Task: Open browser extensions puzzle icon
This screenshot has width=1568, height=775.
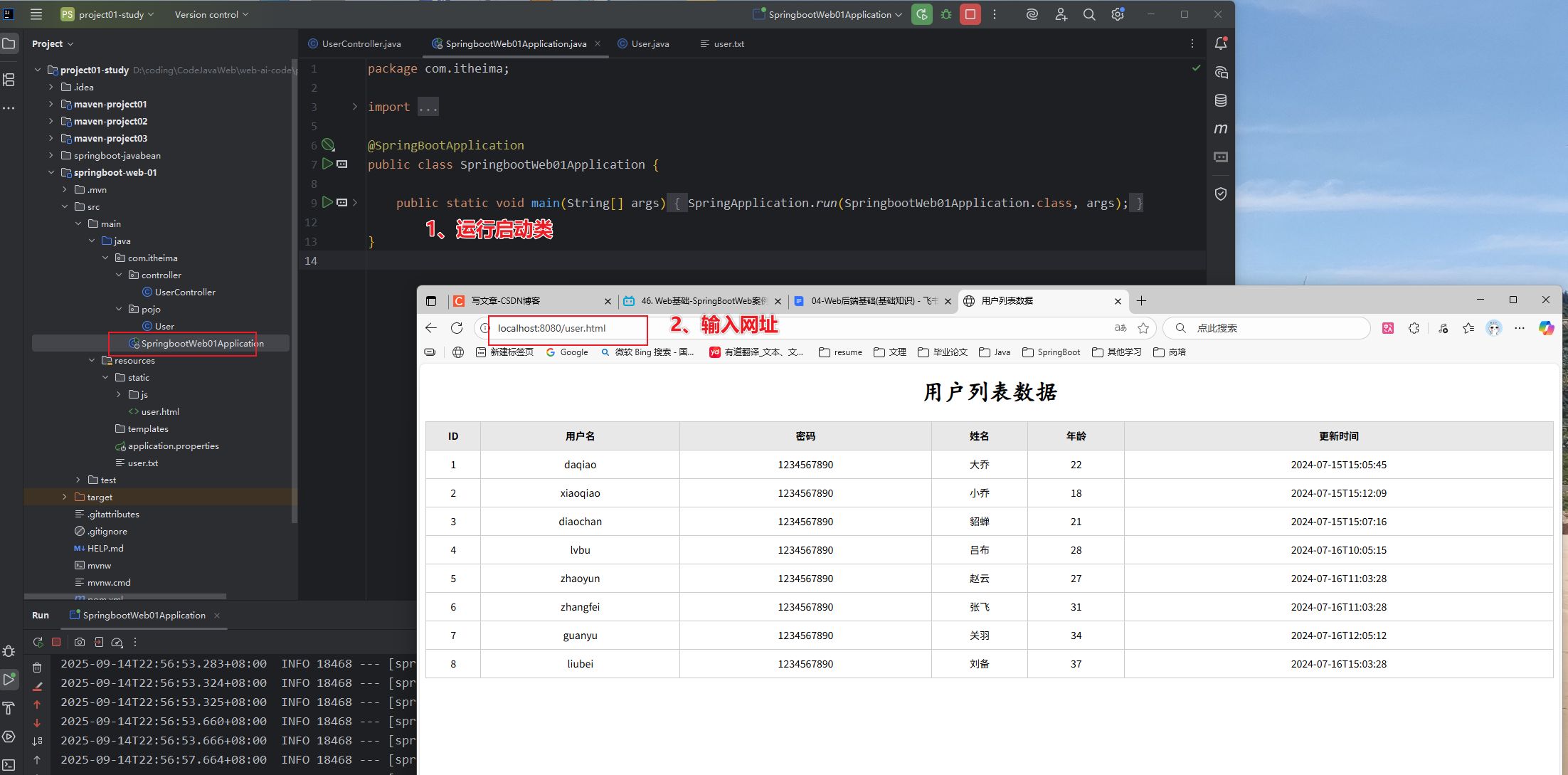Action: (1414, 328)
